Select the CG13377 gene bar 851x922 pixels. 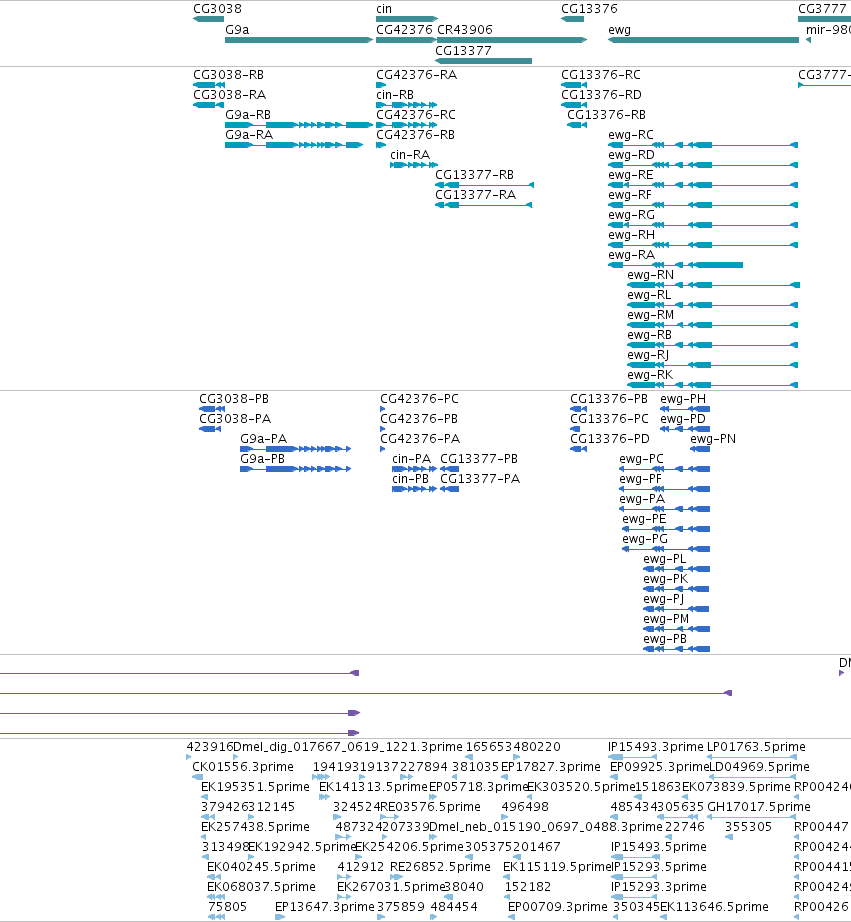pos(483,61)
